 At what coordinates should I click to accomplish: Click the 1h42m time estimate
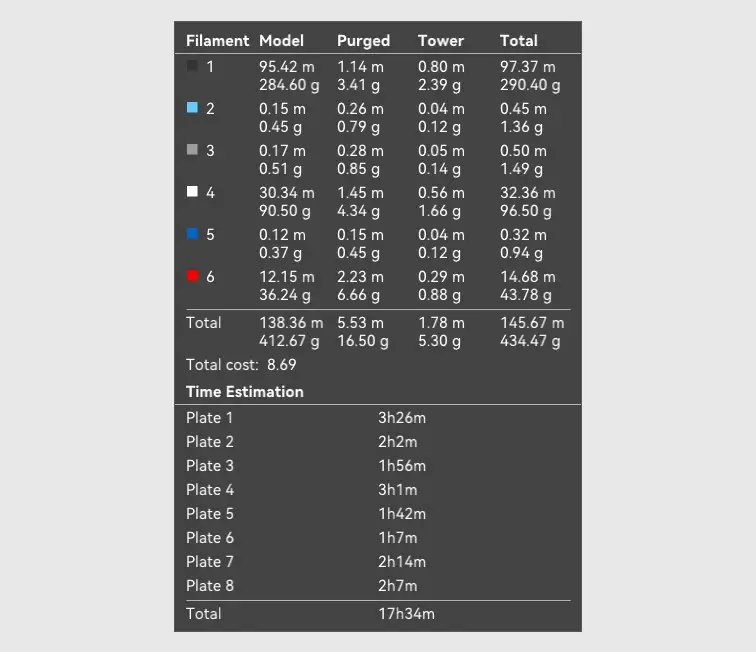(402, 514)
